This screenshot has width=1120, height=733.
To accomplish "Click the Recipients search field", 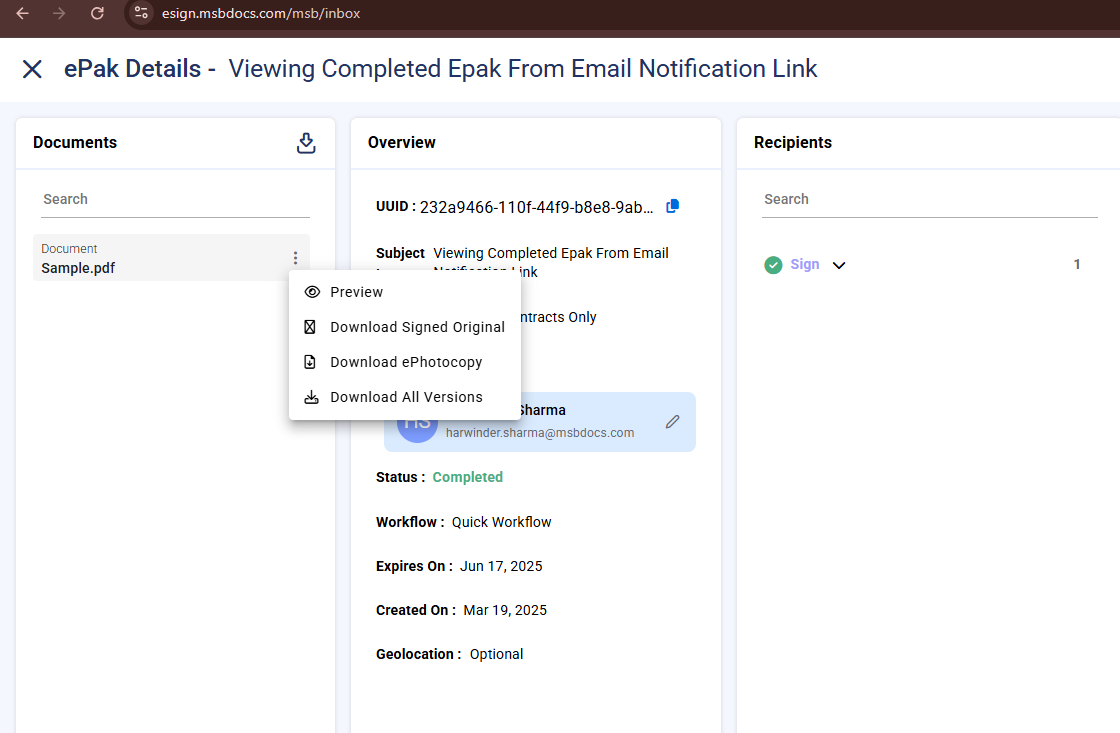I will (x=929, y=200).
